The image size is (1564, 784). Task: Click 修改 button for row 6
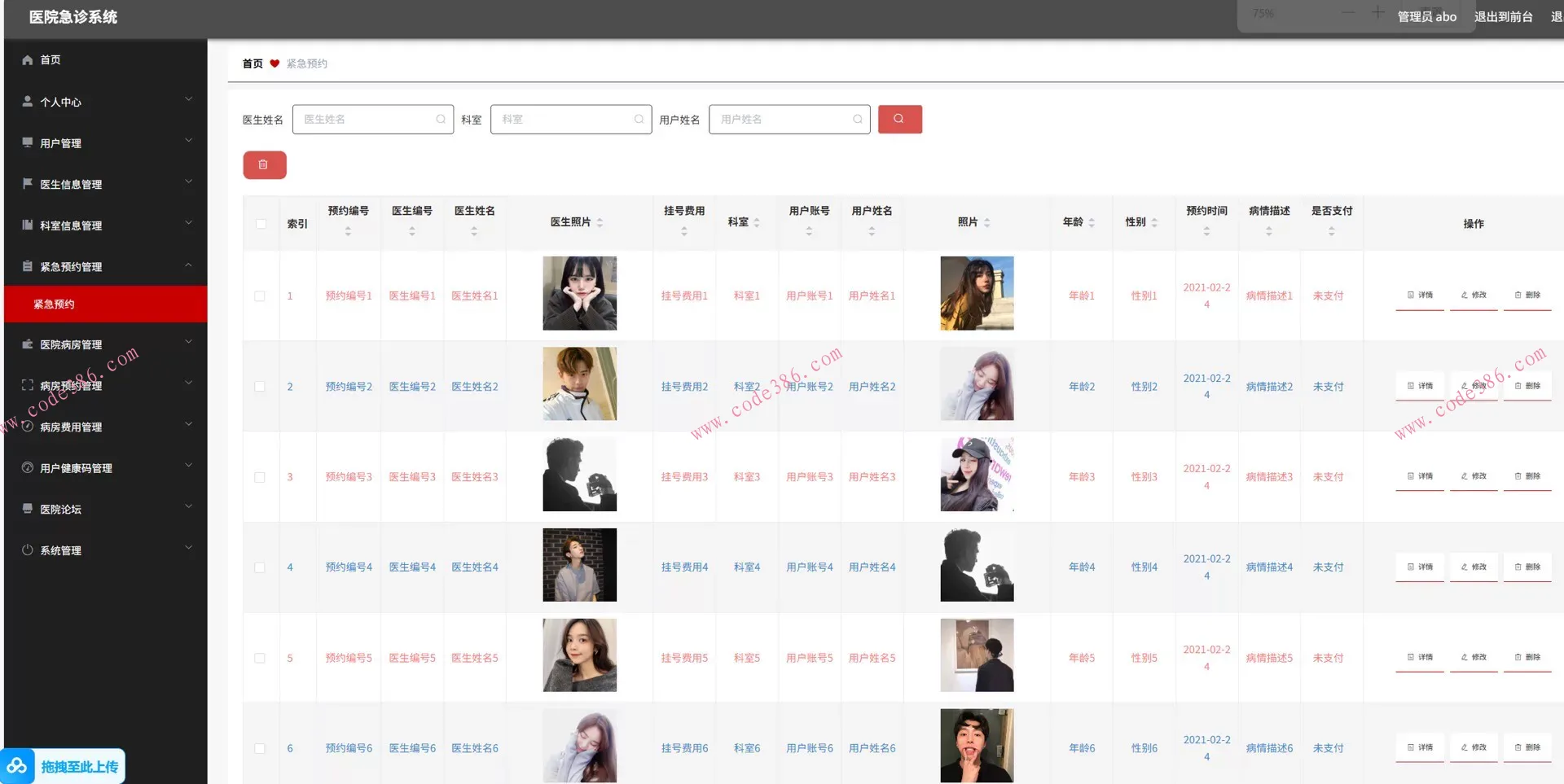click(x=1474, y=747)
